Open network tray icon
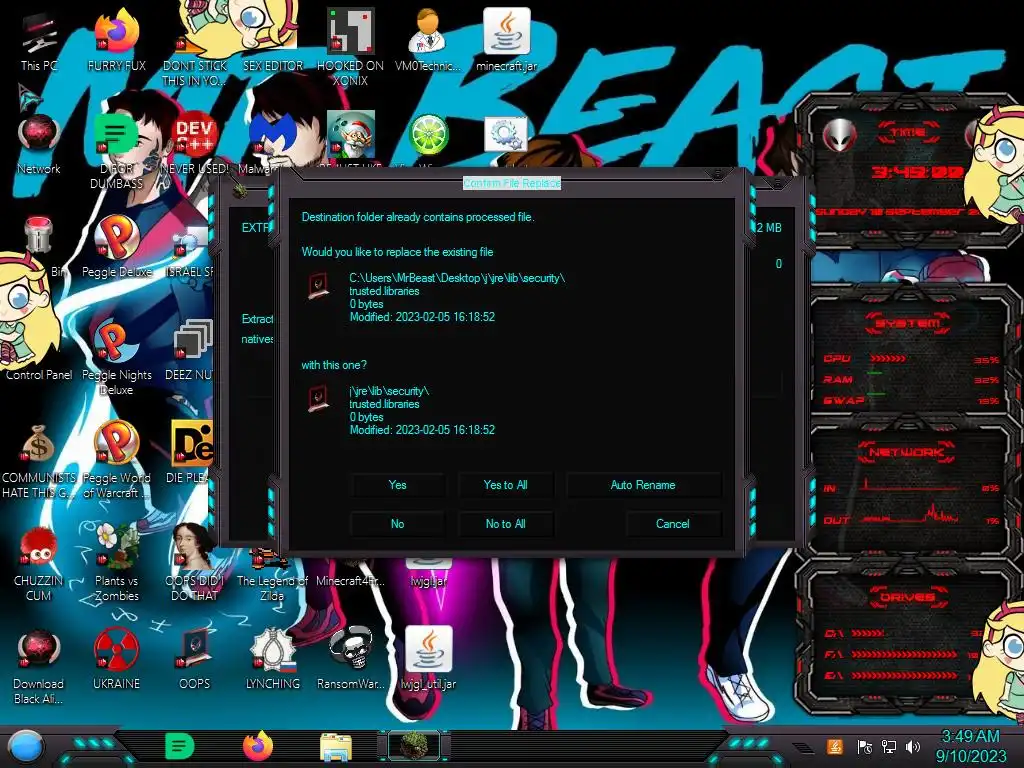 (x=889, y=746)
